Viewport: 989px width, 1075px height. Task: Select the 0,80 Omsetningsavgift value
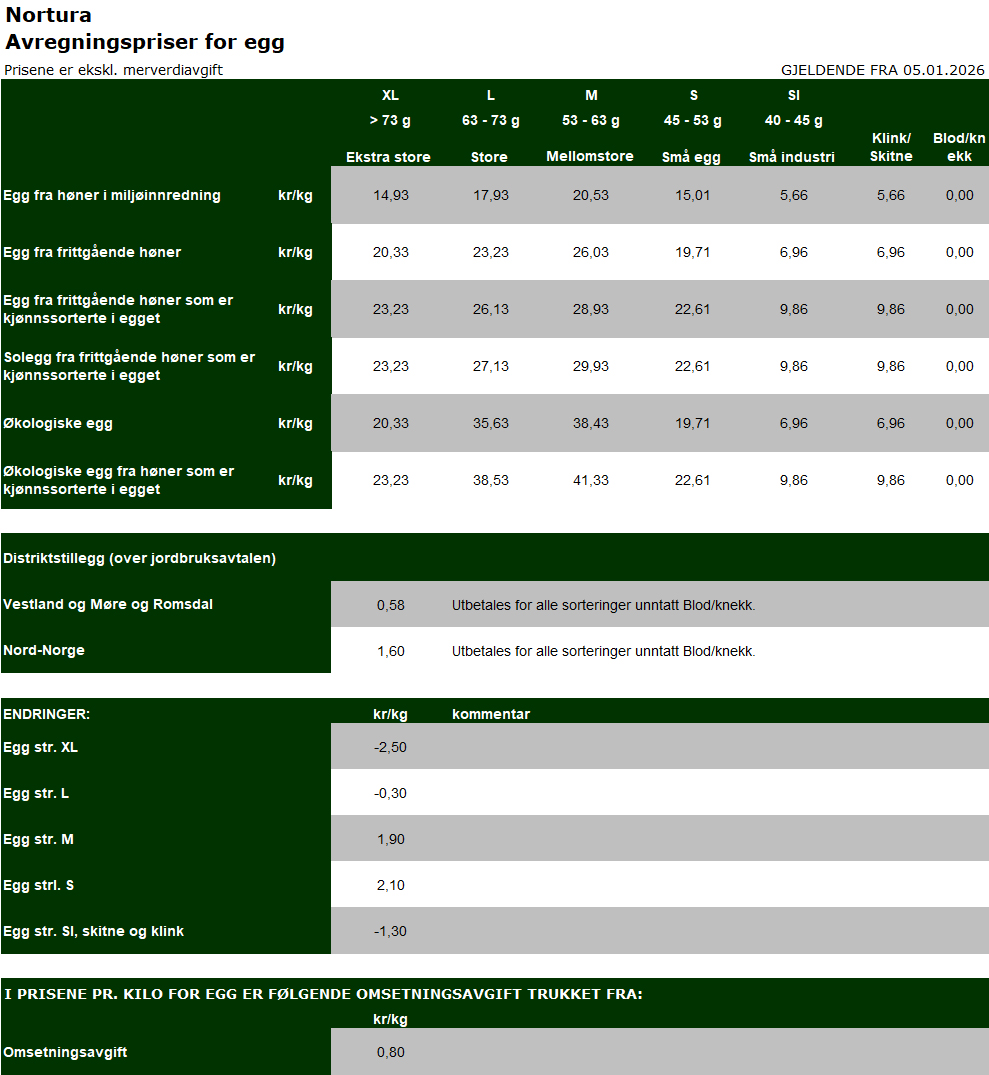coord(391,1052)
